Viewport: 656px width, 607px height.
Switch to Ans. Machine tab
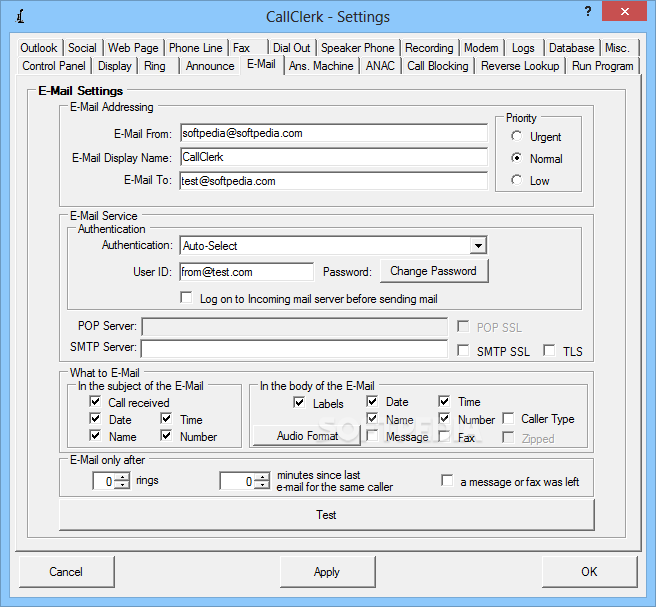tap(321, 66)
